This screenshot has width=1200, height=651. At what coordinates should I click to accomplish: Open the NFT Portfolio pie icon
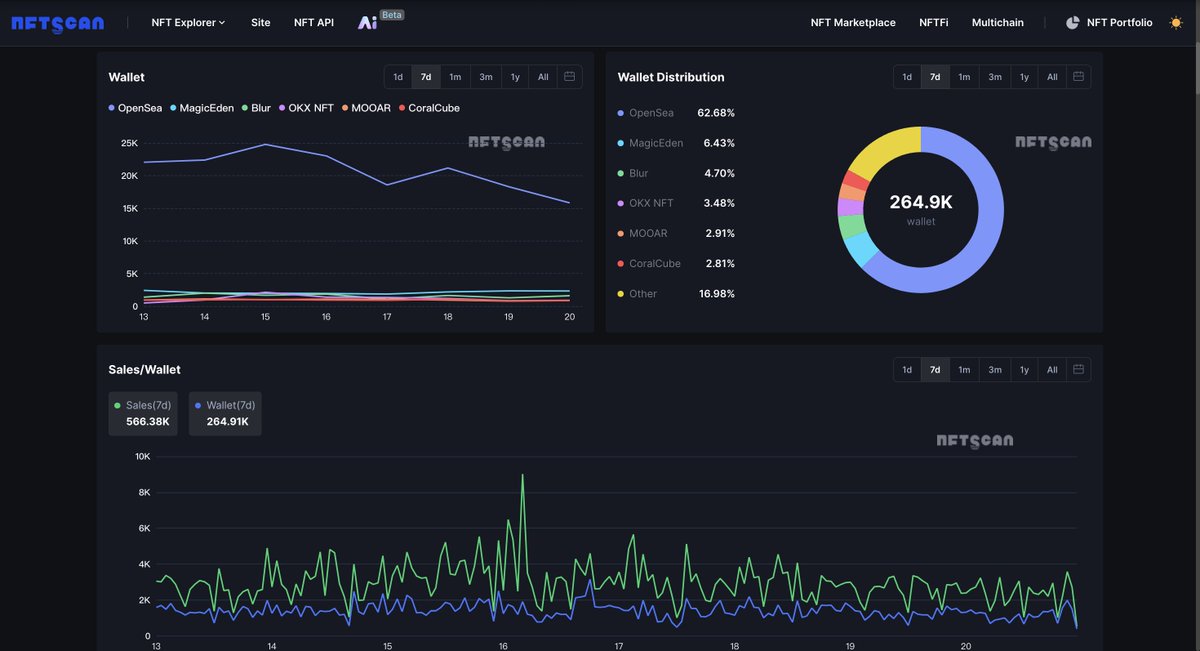pos(1072,22)
